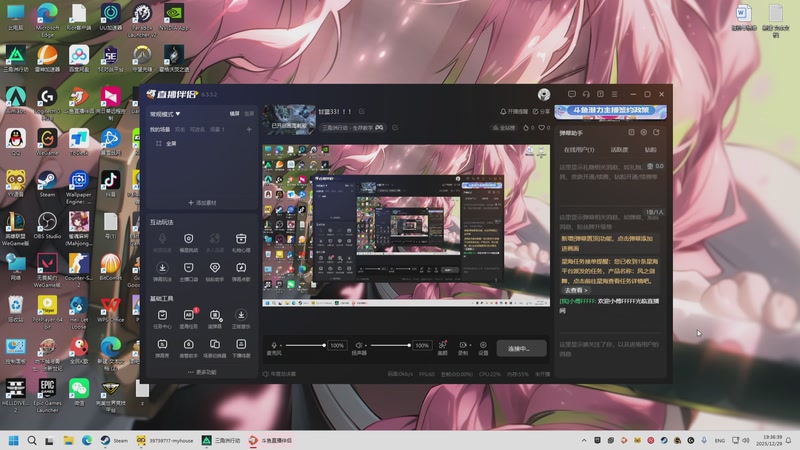Image resolution: width=800 pixels, height=450 pixels.
Task: Open Windows Start menu
Action: pos(14,440)
